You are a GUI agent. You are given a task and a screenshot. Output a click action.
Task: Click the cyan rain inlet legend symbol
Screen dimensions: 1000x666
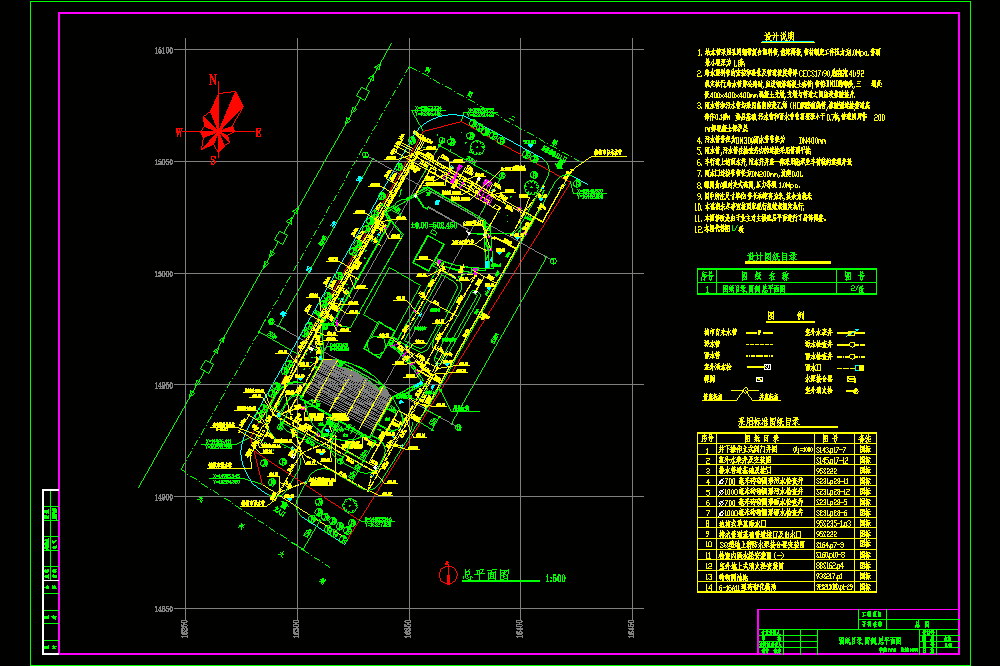click(x=859, y=367)
